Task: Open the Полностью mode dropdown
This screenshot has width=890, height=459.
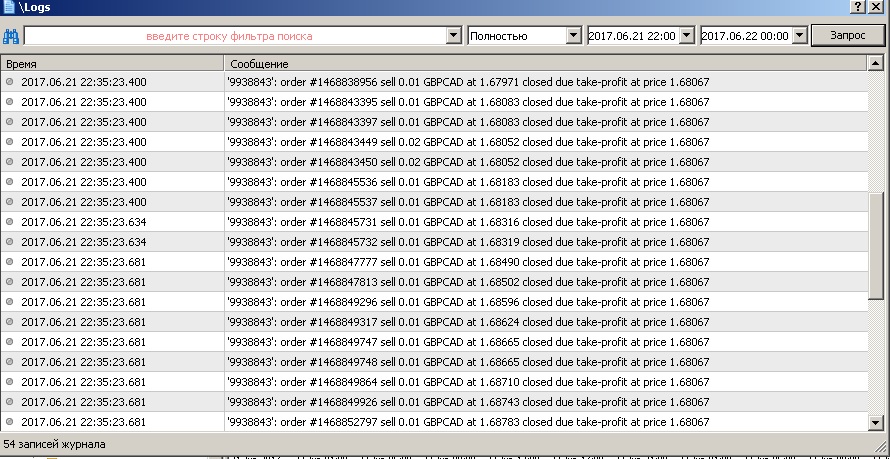Action: click(574, 36)
